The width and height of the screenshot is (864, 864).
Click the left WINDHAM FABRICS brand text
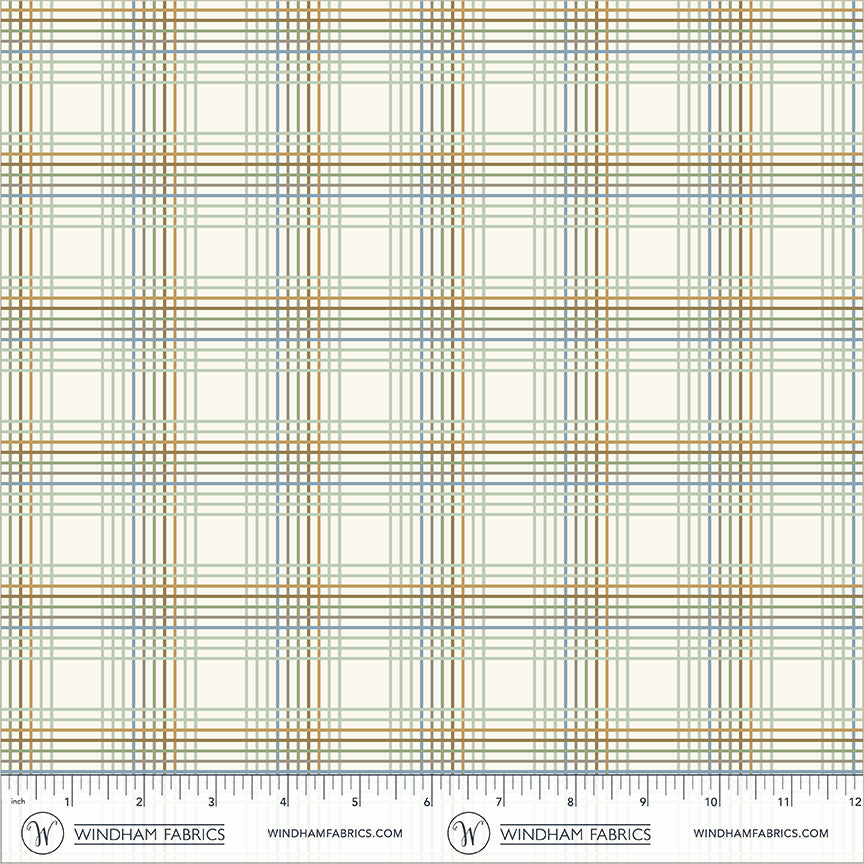(x=149, y=834)
